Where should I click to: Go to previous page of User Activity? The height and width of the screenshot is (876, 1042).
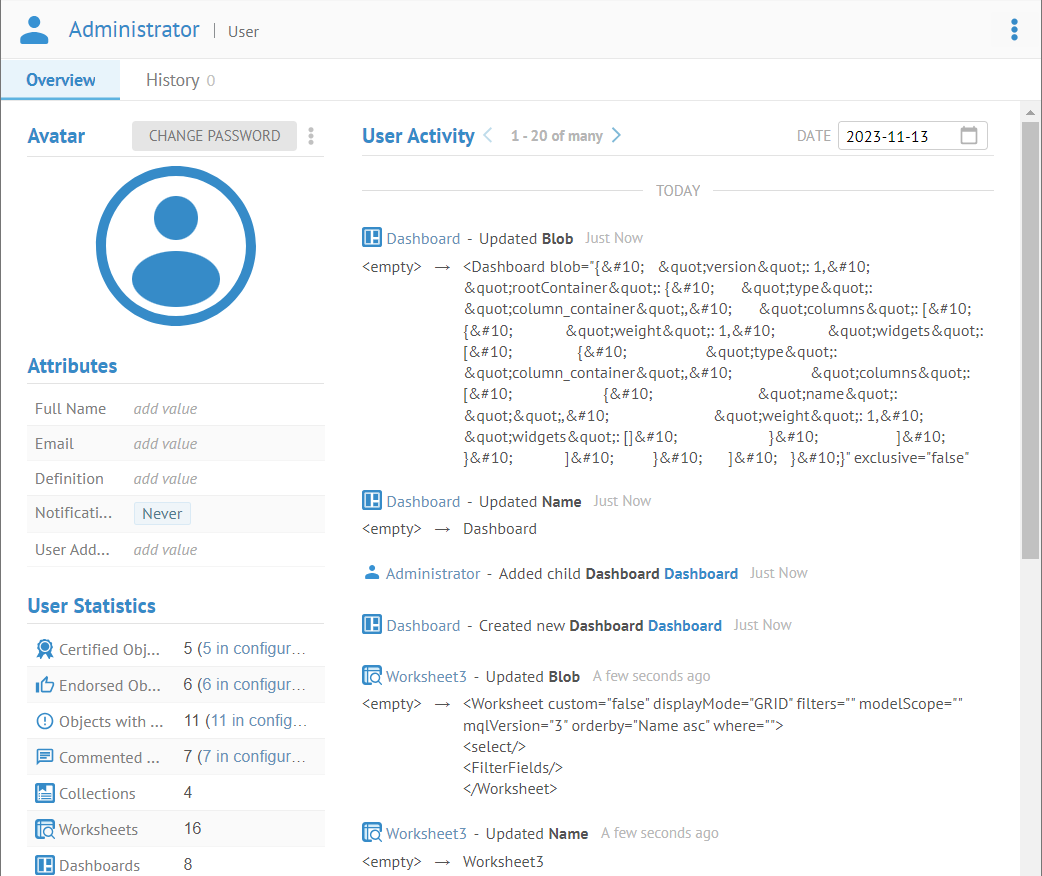488,136
